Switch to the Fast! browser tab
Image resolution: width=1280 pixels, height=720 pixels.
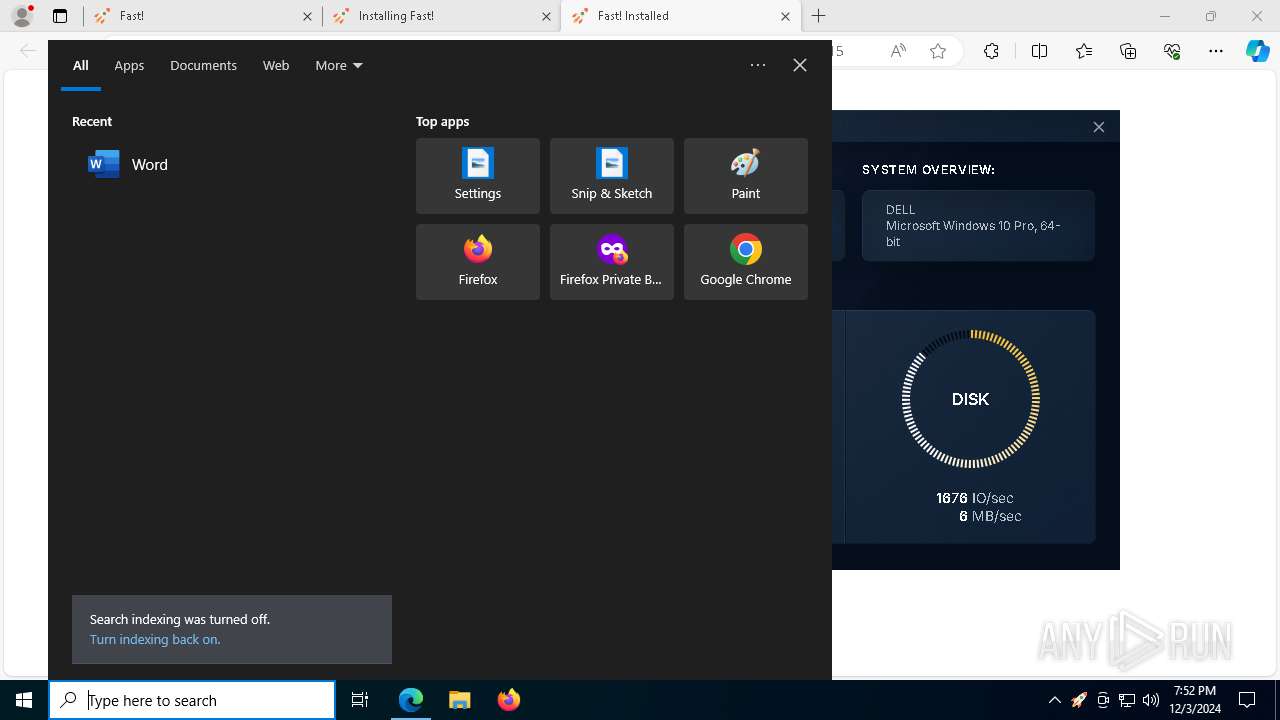(203, 16)
